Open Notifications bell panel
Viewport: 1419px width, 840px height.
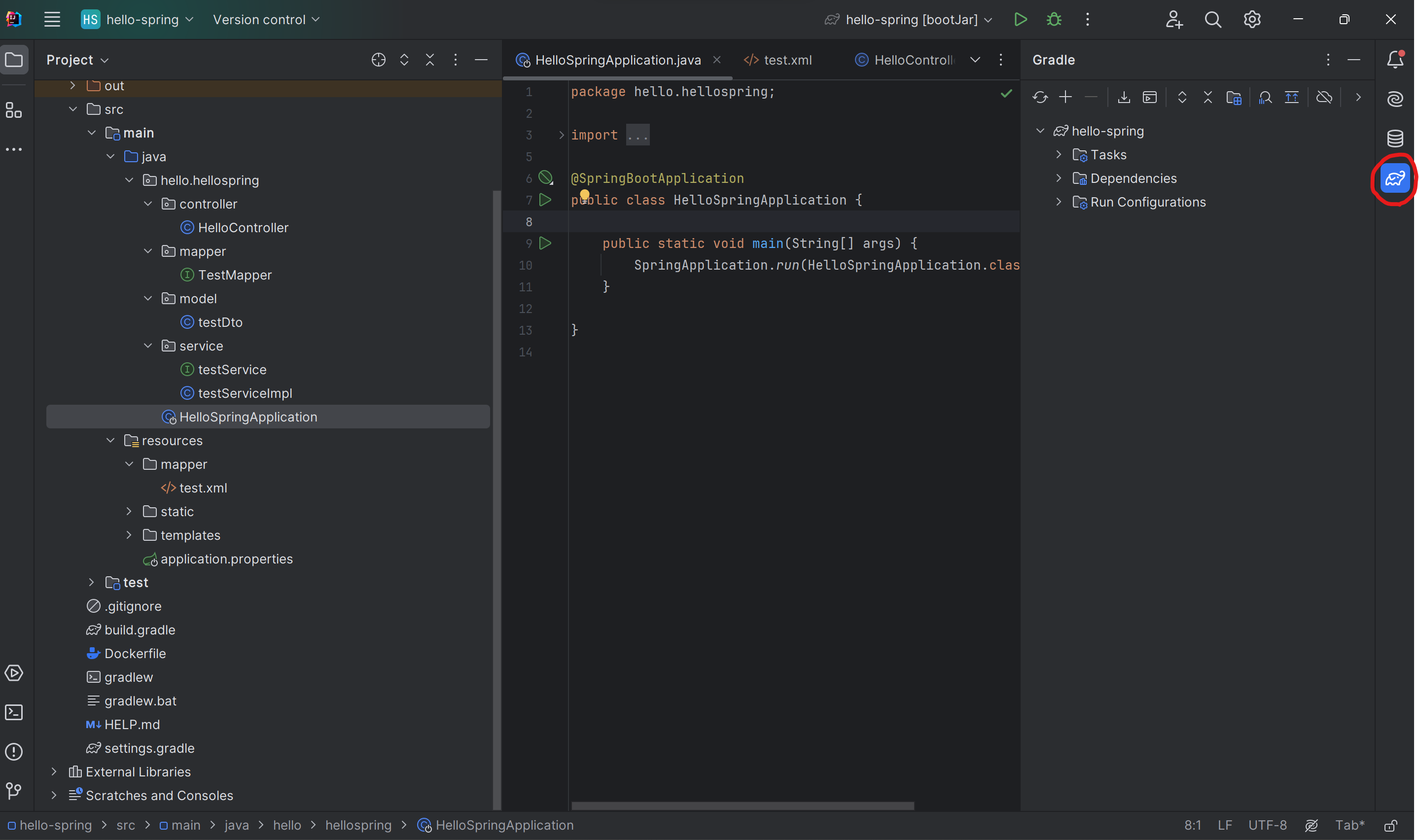click(x=1395, y=60)
